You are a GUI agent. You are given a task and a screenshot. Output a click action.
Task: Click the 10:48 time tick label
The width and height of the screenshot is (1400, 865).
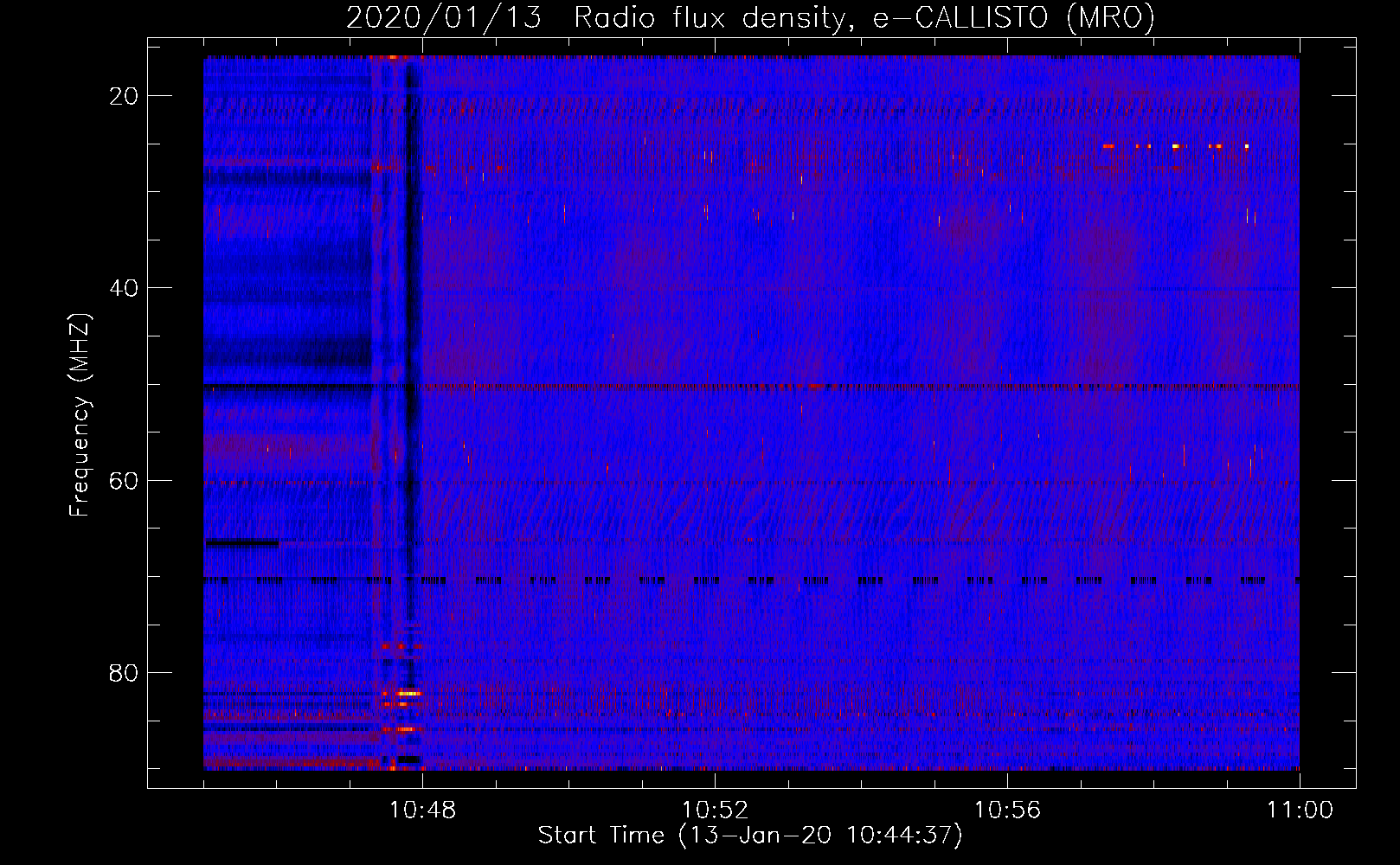tap(422, 811)
